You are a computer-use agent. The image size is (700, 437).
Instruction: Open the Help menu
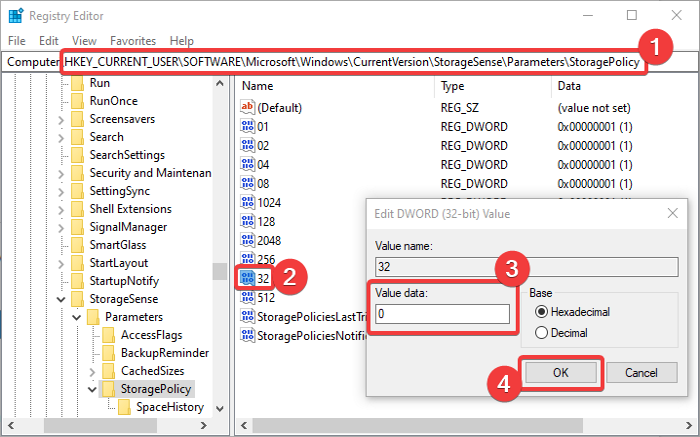click(x=182, y=41)
